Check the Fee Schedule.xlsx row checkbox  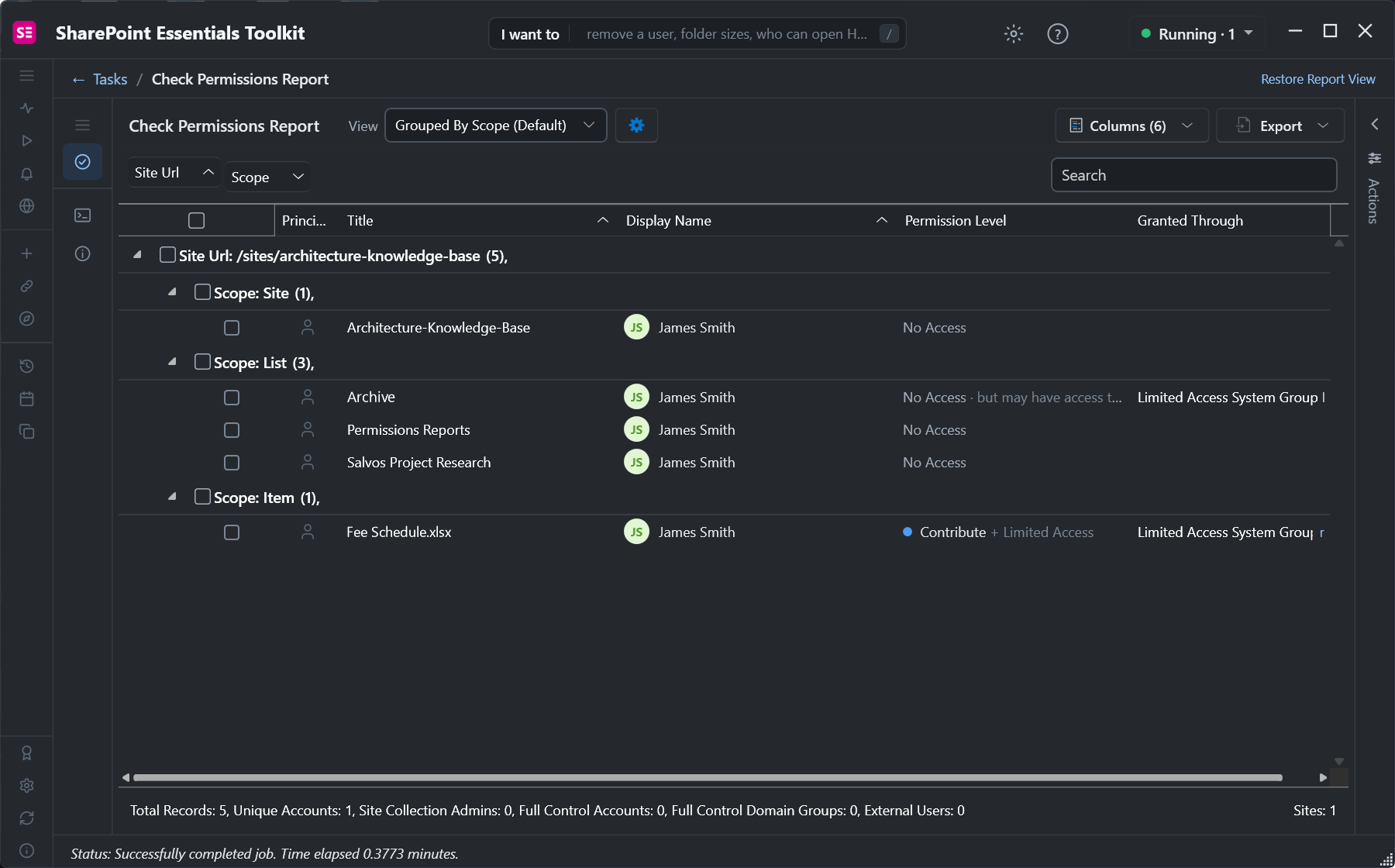(x=232, y=532)
